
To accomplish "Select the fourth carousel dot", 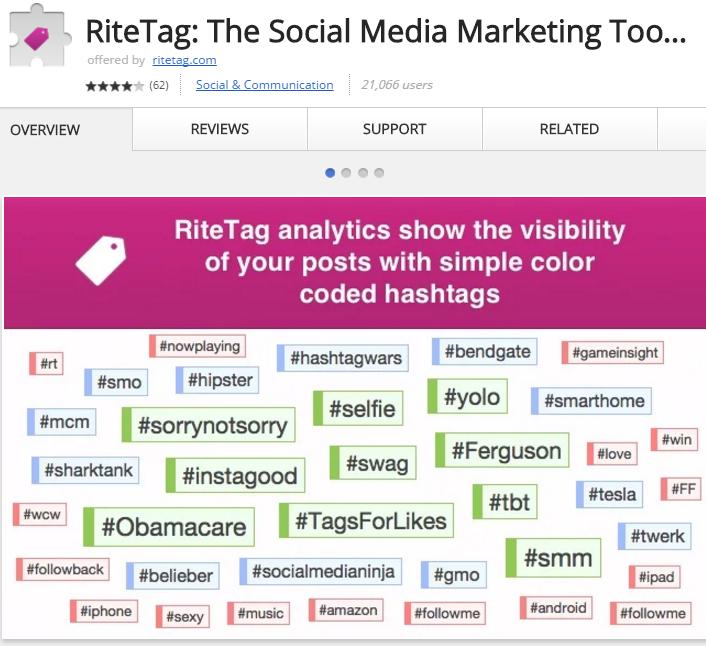I will click(379, 173).
